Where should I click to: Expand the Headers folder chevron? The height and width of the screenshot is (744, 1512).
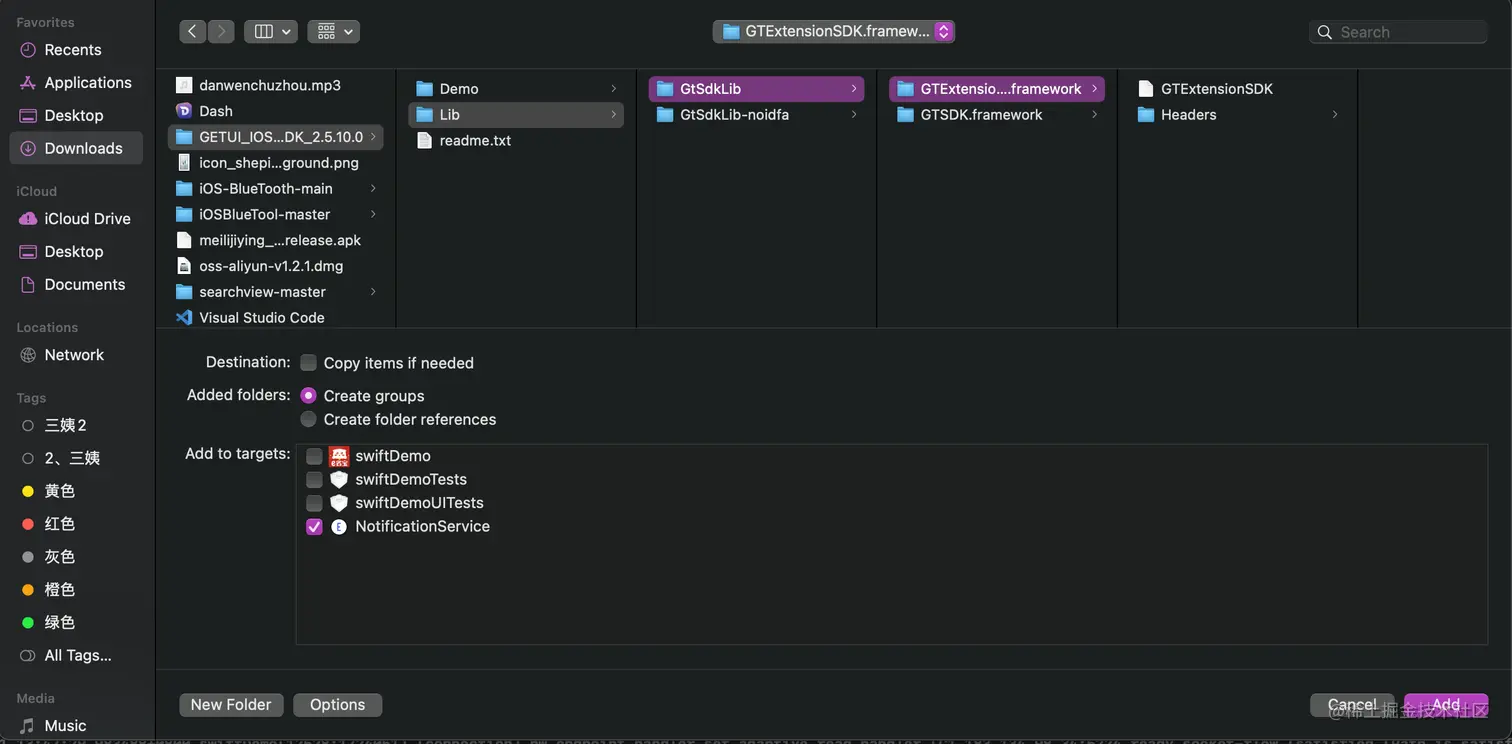tap(1334, 115)
